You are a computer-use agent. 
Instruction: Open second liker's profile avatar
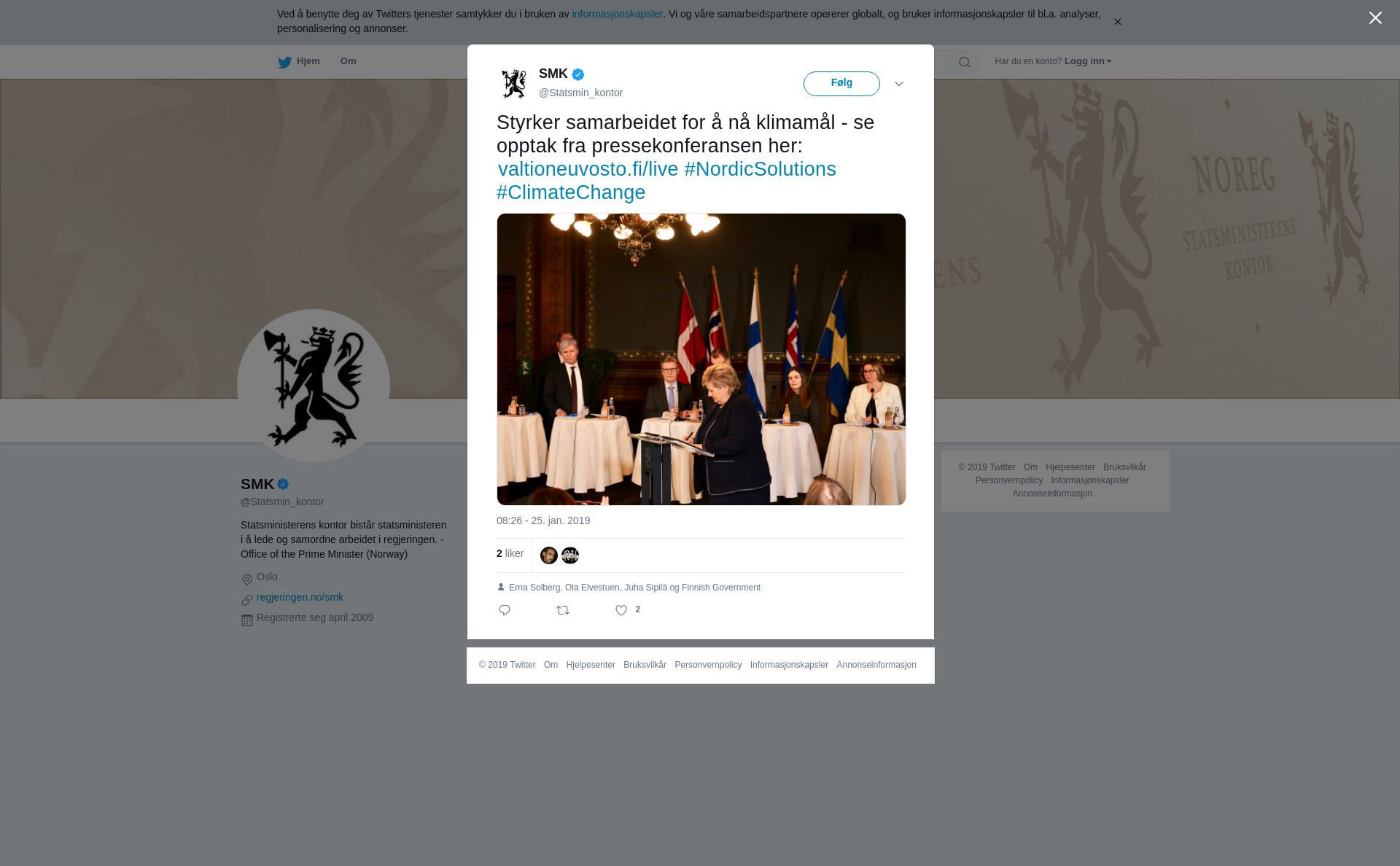[x=570, y=555]
